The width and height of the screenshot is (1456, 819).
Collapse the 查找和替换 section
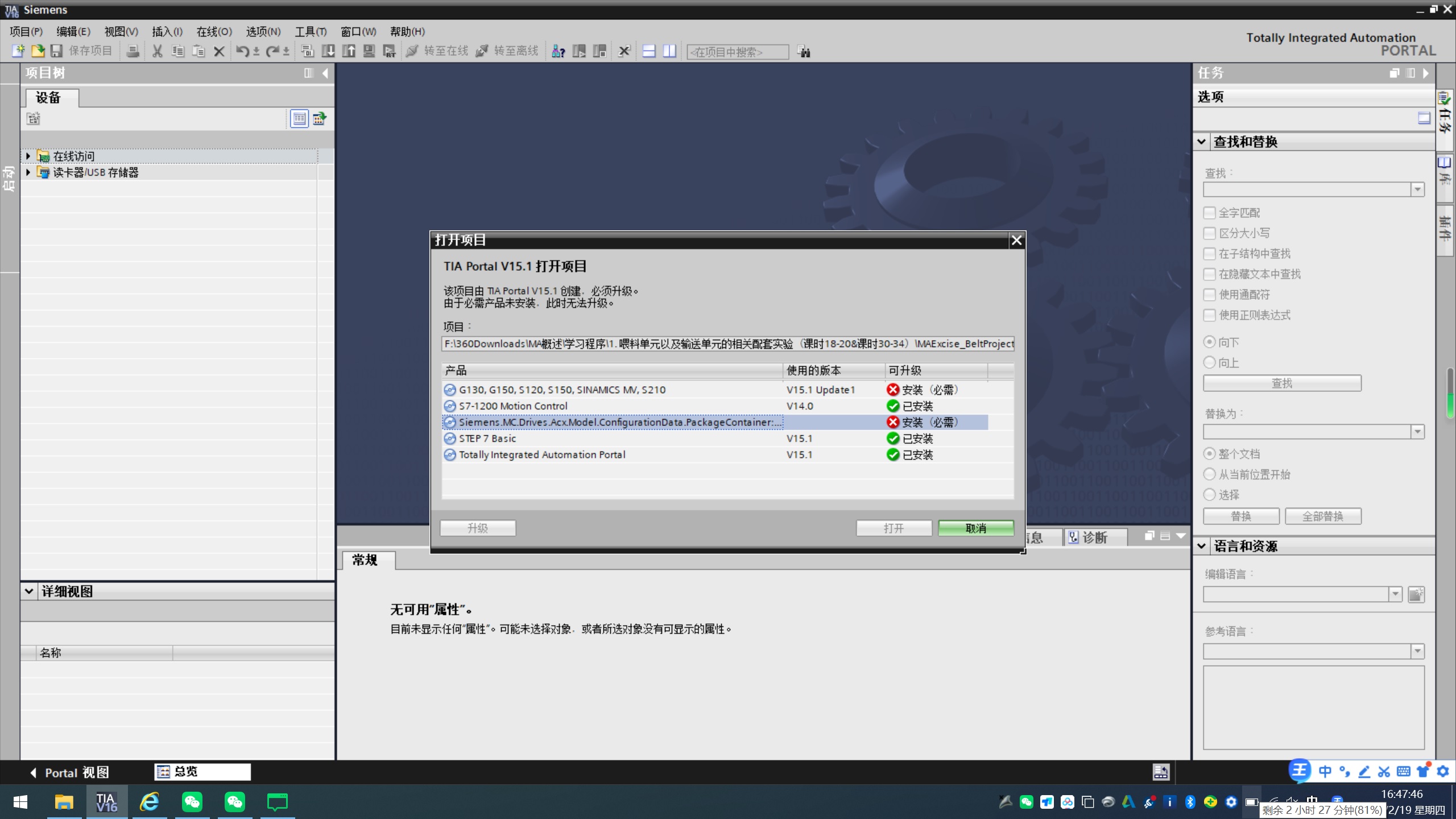point(1202,142)
